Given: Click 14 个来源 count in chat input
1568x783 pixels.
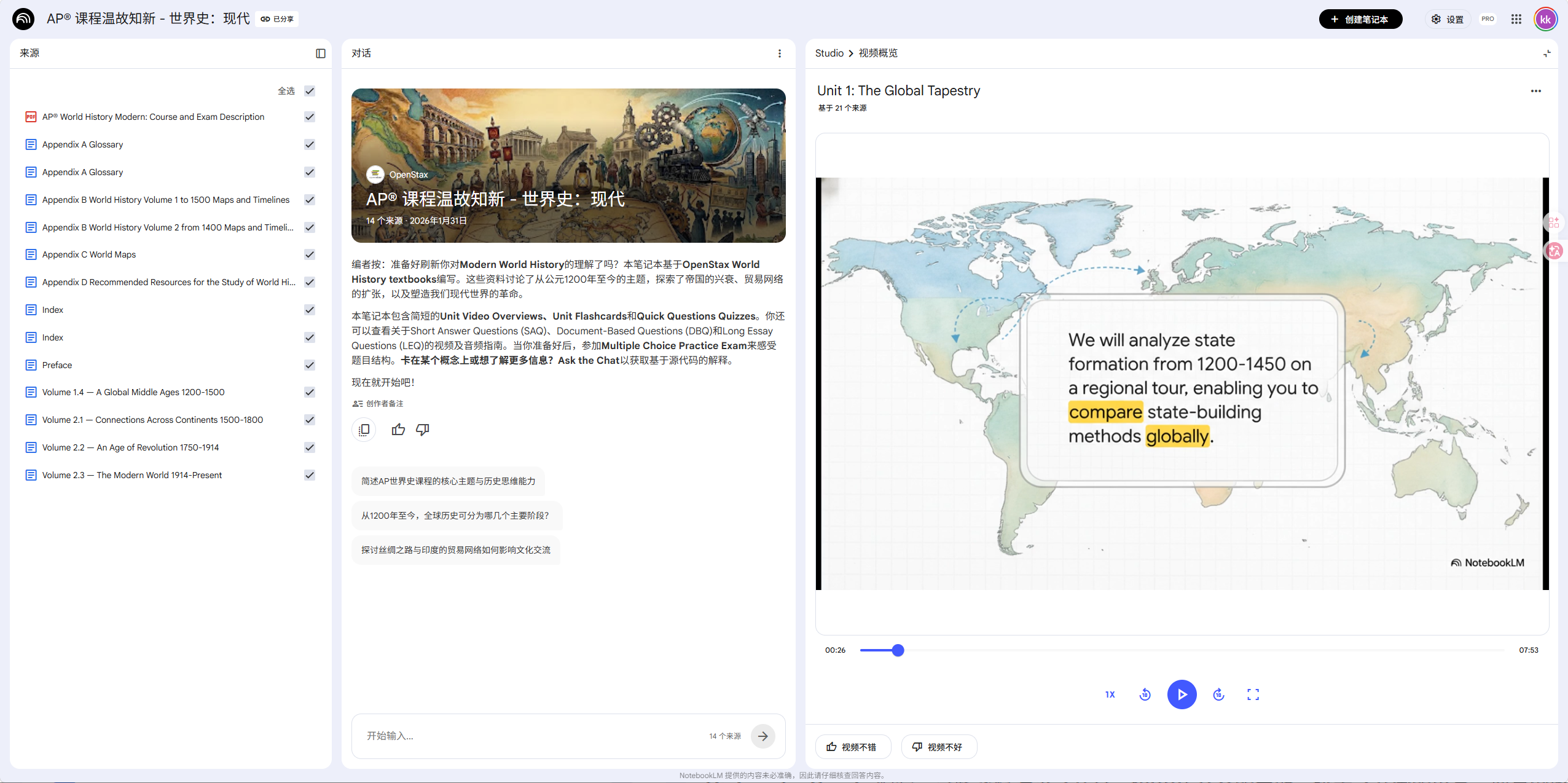Looking at the screenshot, I should click(x=725, y=736).
